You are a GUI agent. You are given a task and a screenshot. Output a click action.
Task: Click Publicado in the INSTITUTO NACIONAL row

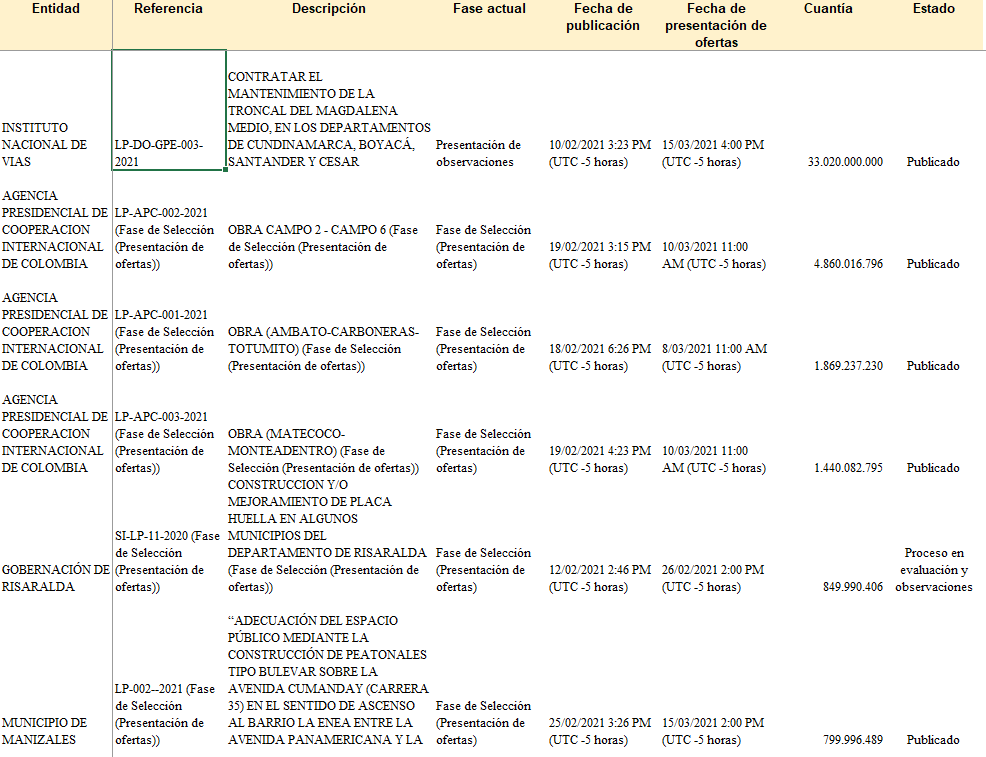(x=933, y=162)
